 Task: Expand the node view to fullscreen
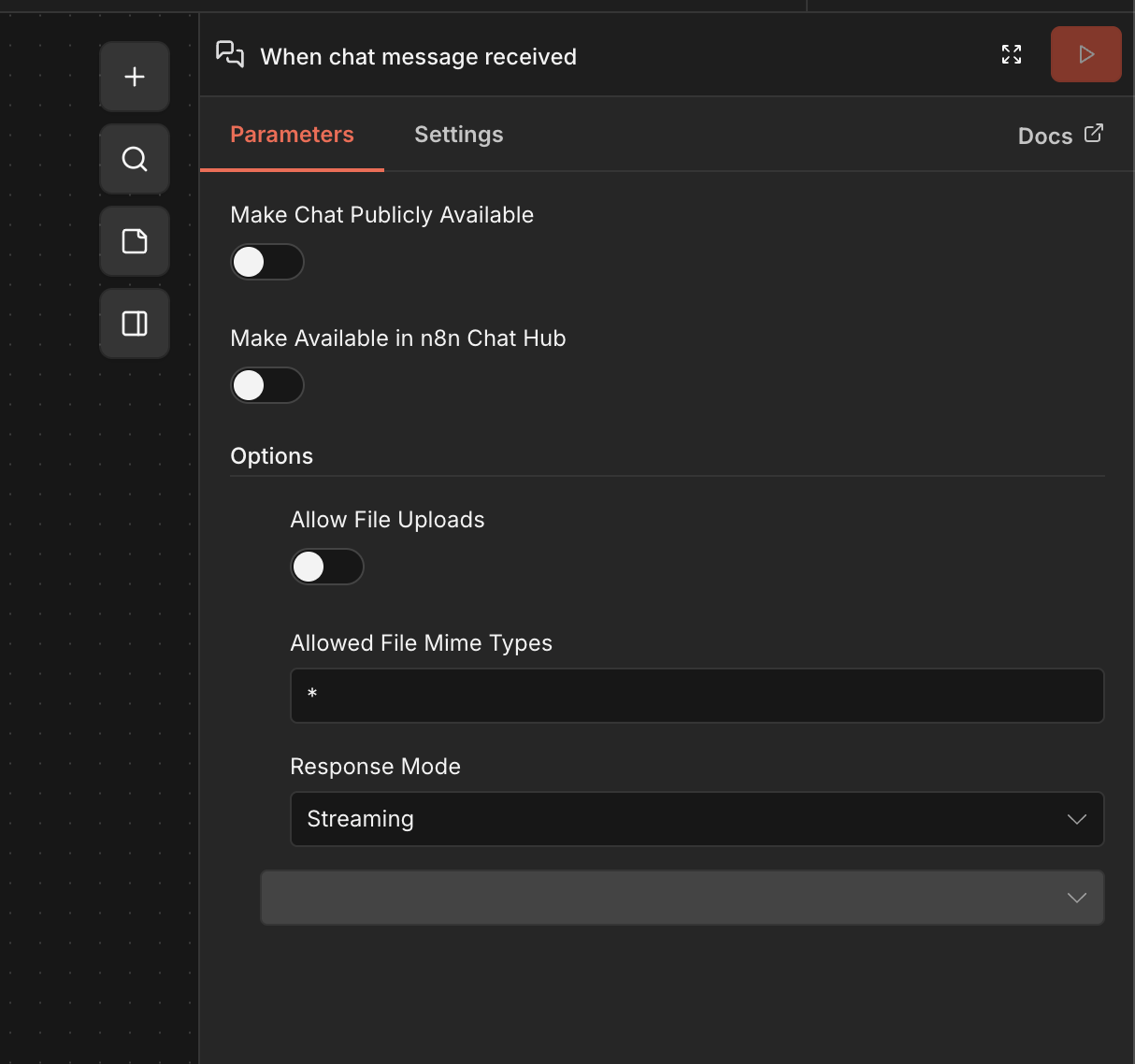click(1011, 54)
